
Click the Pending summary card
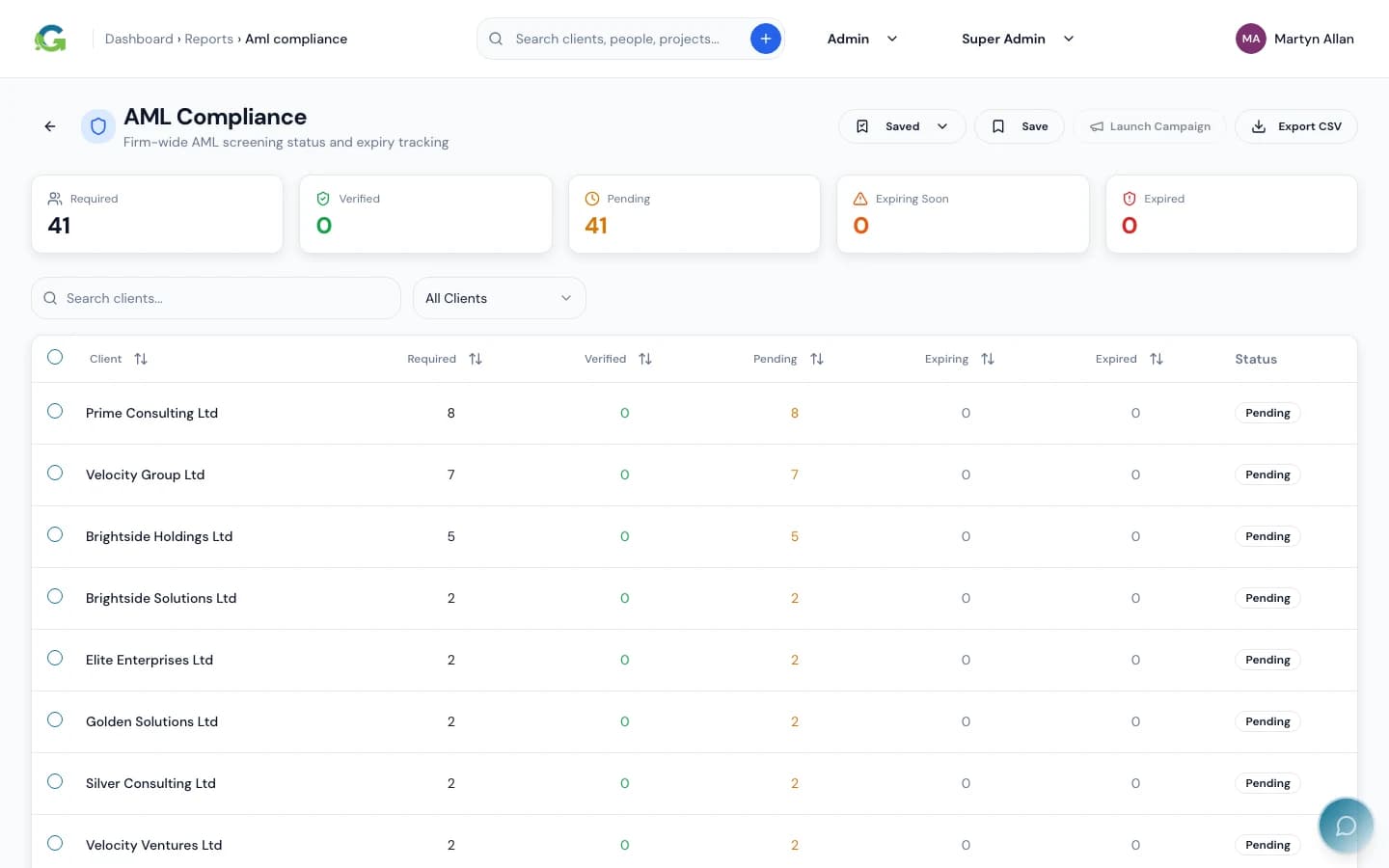coord(694,214)
